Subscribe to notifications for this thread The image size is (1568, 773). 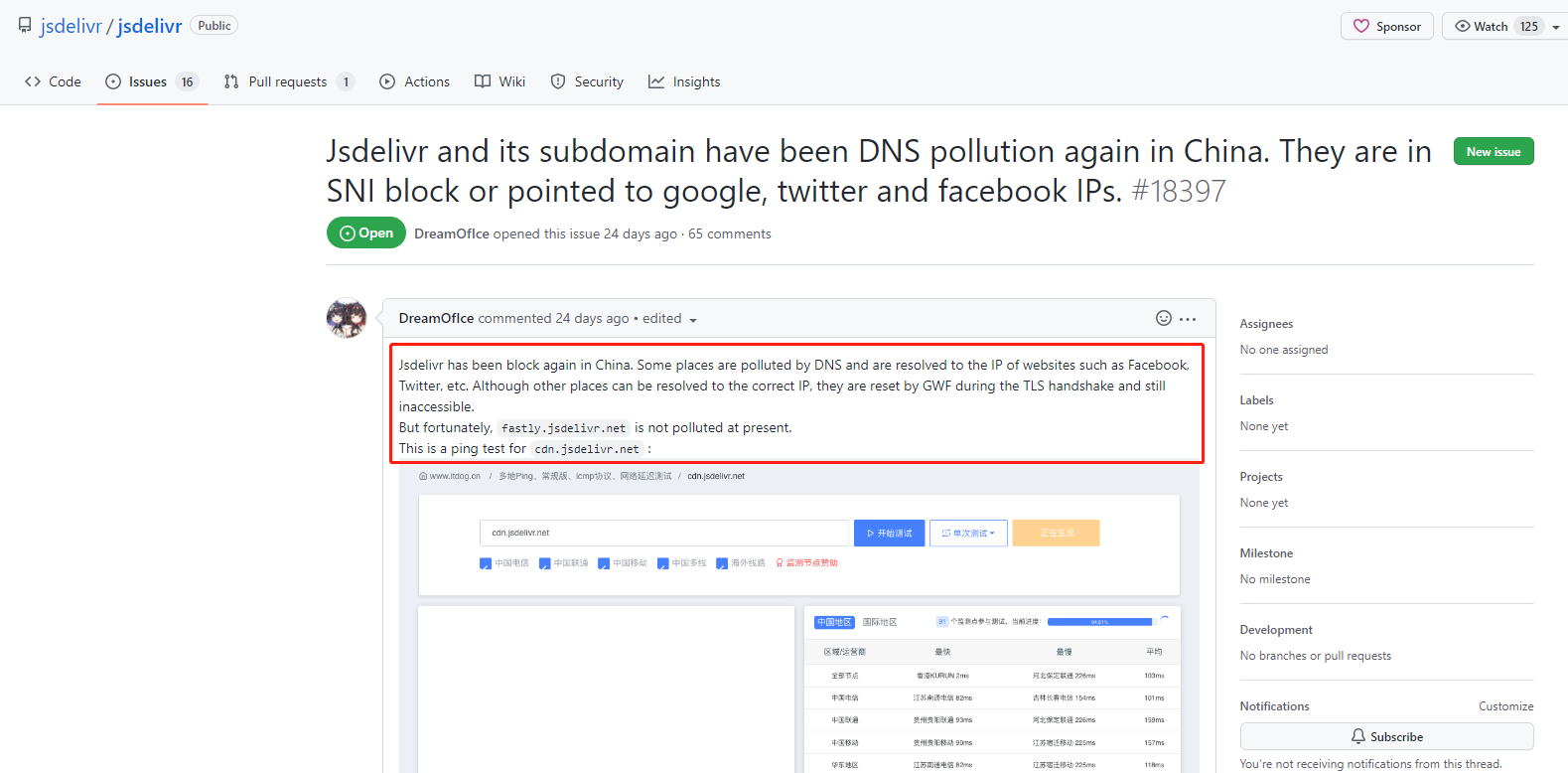(1386, 736)
